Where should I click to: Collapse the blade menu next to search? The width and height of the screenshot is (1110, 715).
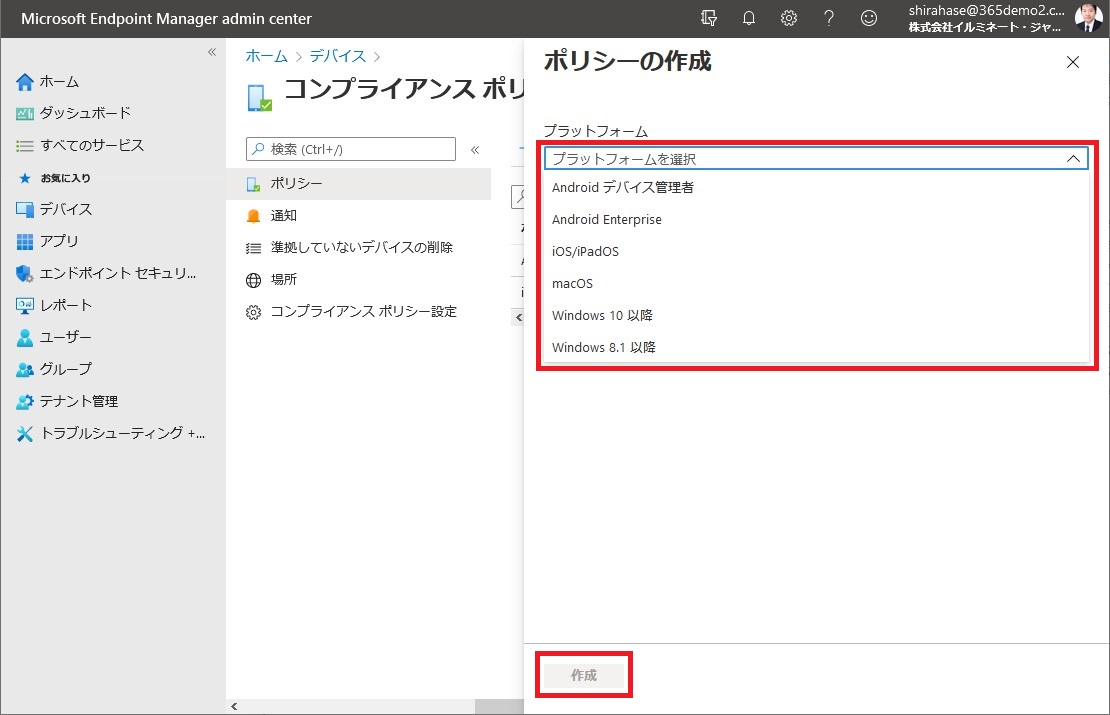coord(475,149)
